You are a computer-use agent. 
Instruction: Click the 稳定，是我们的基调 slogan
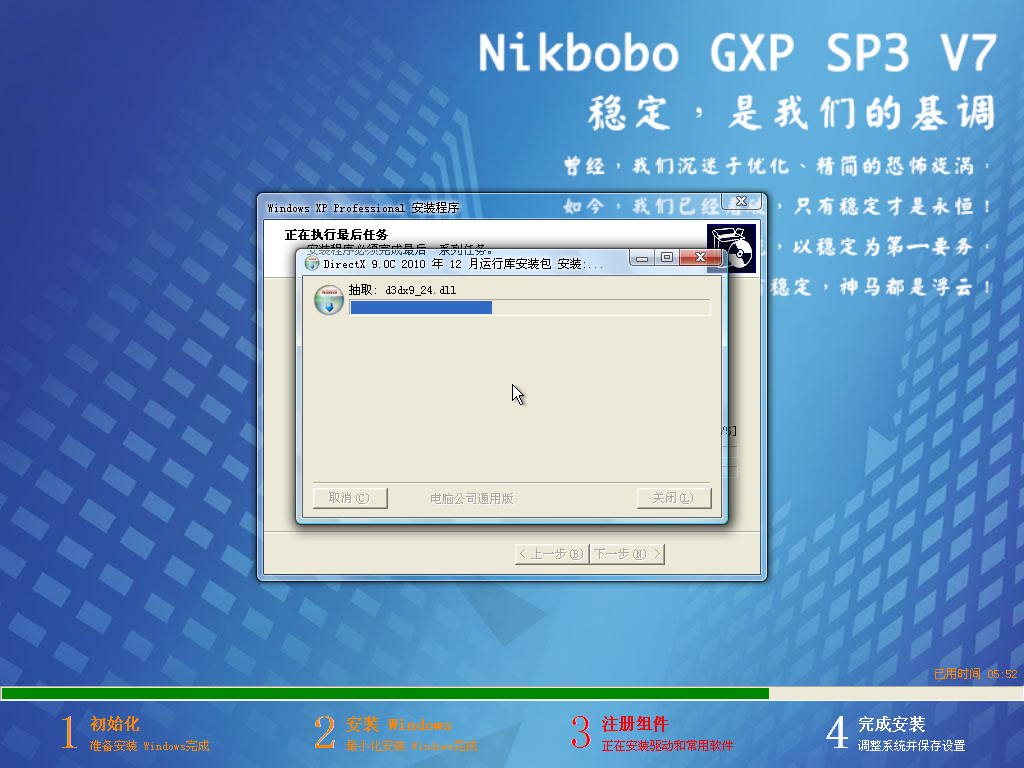[792, 112]
